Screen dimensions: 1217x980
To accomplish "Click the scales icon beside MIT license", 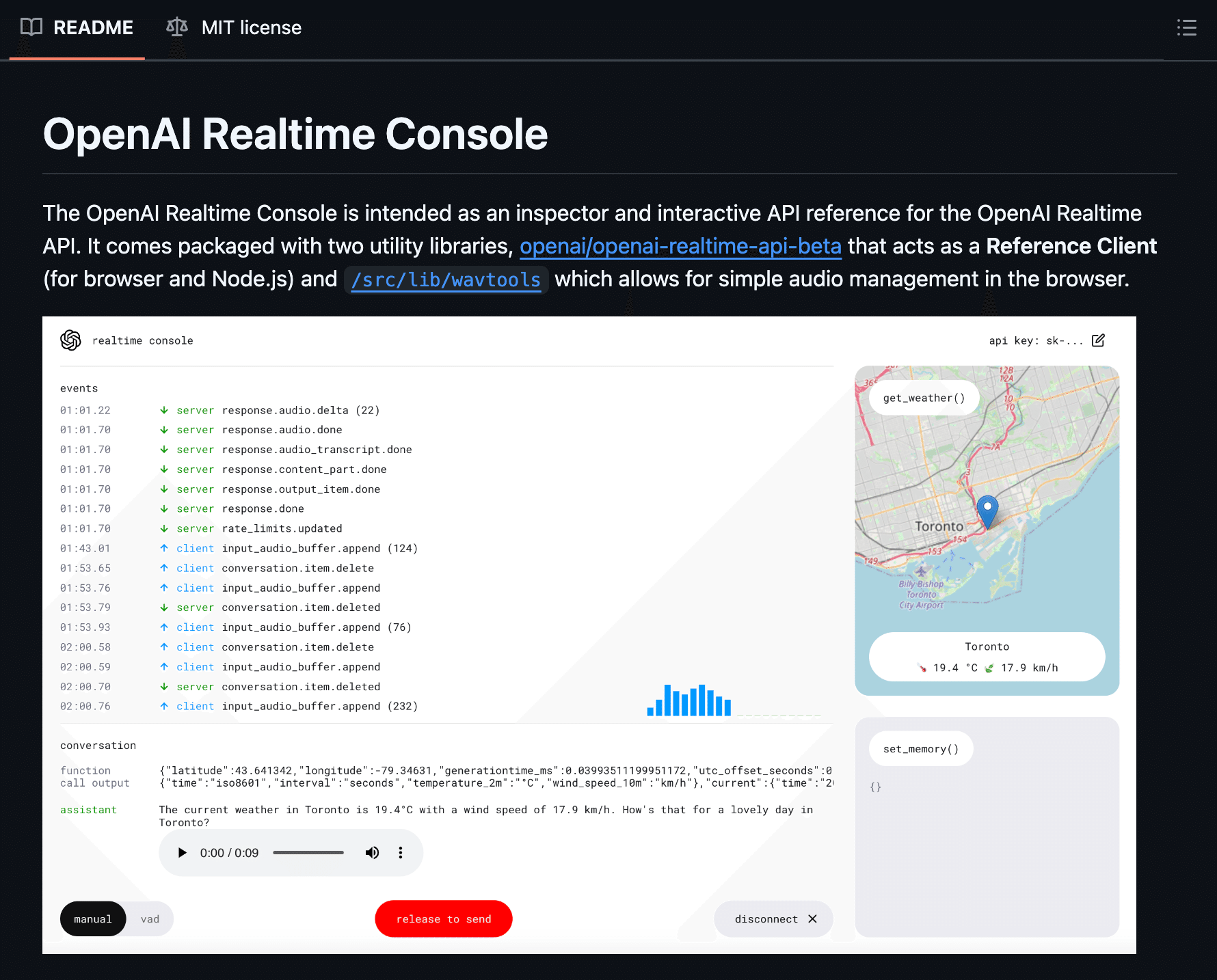I will tap(177, 27).
